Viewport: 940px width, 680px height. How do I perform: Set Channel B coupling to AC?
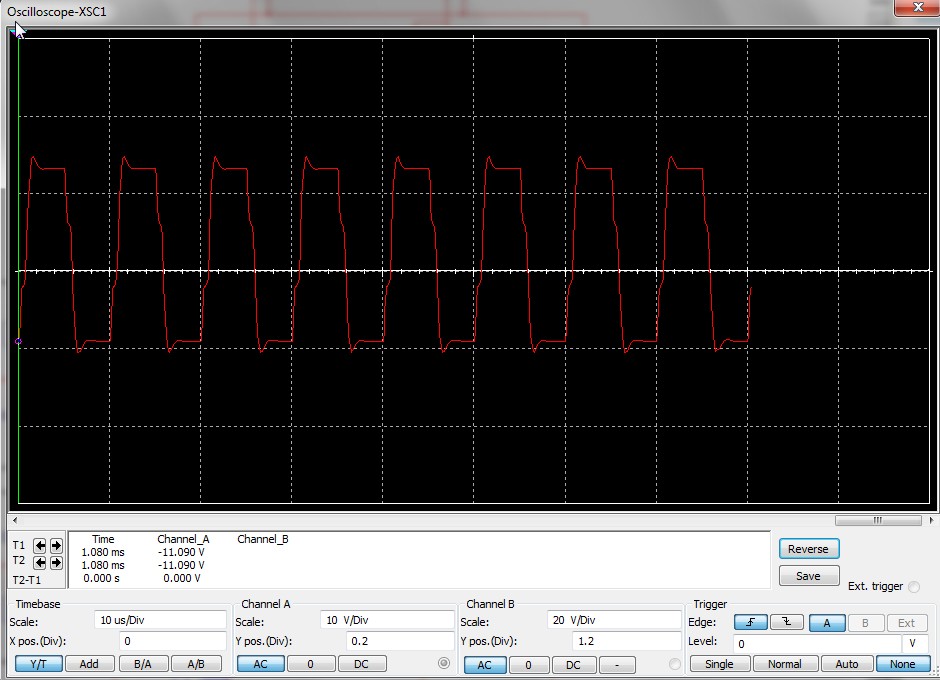(484, 665)
